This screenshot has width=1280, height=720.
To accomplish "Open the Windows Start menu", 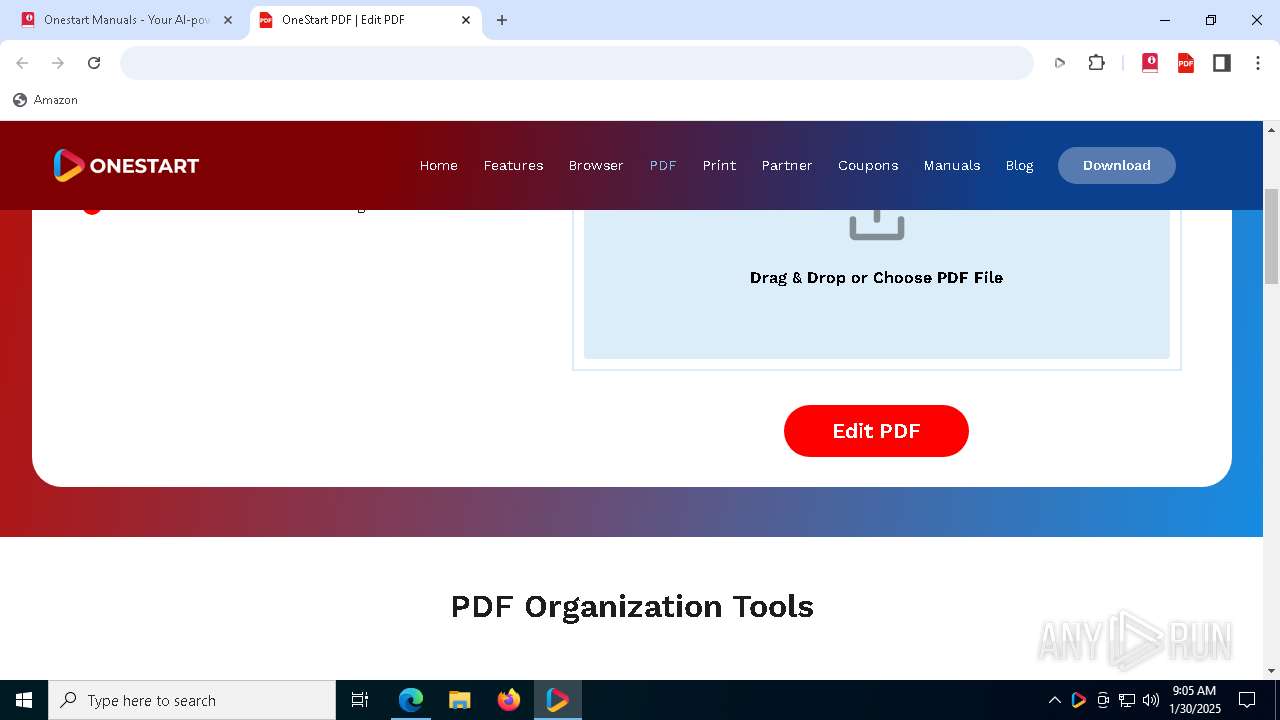I will pyautogui.click(x=24, y=700).
